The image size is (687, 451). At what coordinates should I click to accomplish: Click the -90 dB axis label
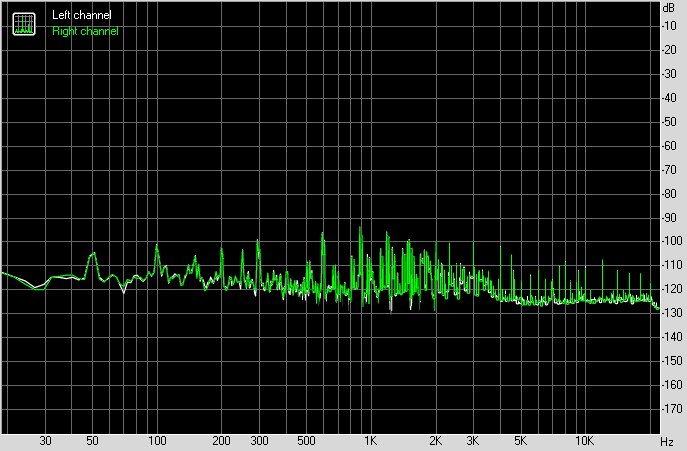click(x=669, y=217)
